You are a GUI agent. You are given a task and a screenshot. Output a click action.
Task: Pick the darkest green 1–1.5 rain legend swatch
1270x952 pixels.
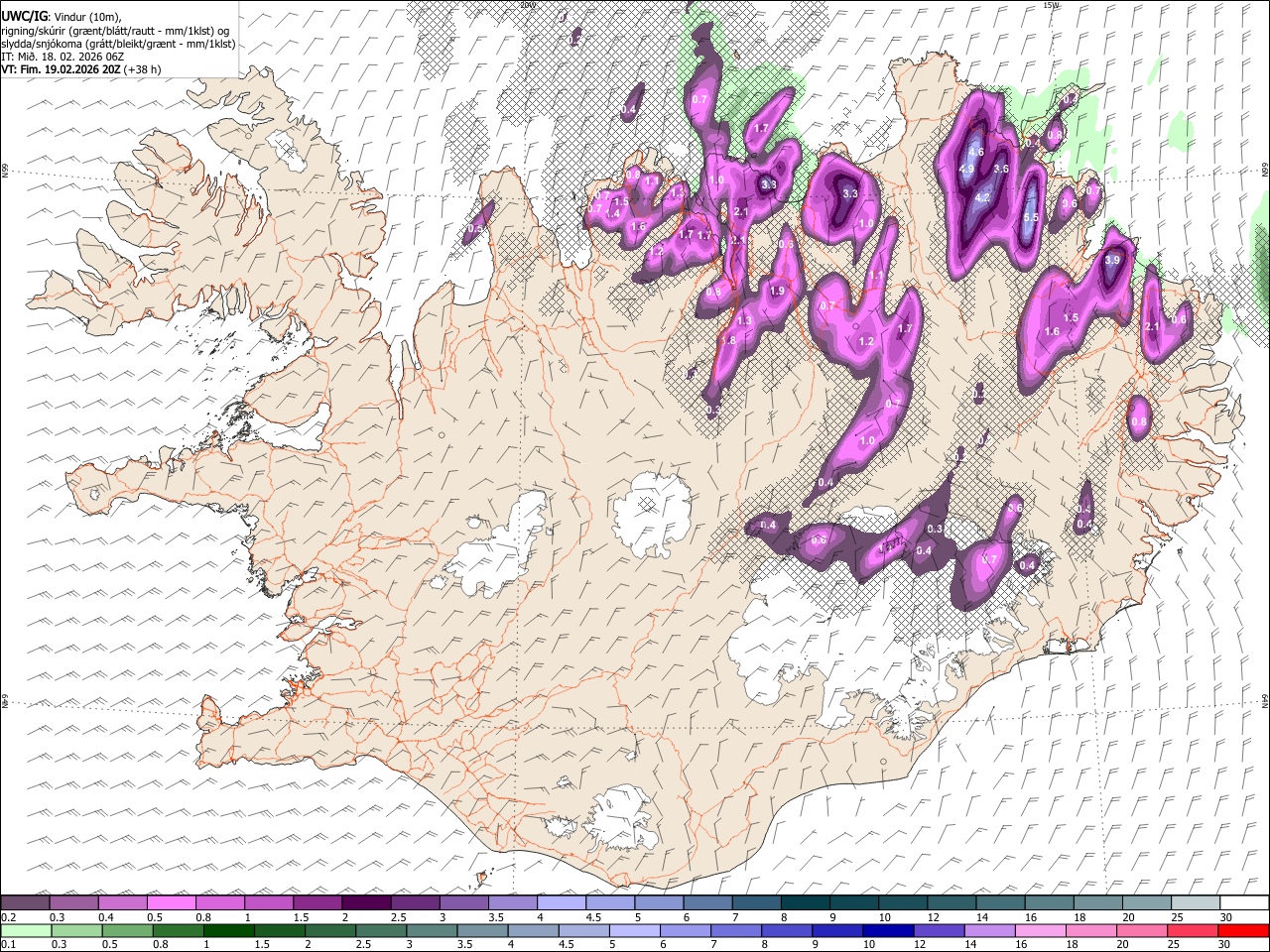[x=230, y=930]
